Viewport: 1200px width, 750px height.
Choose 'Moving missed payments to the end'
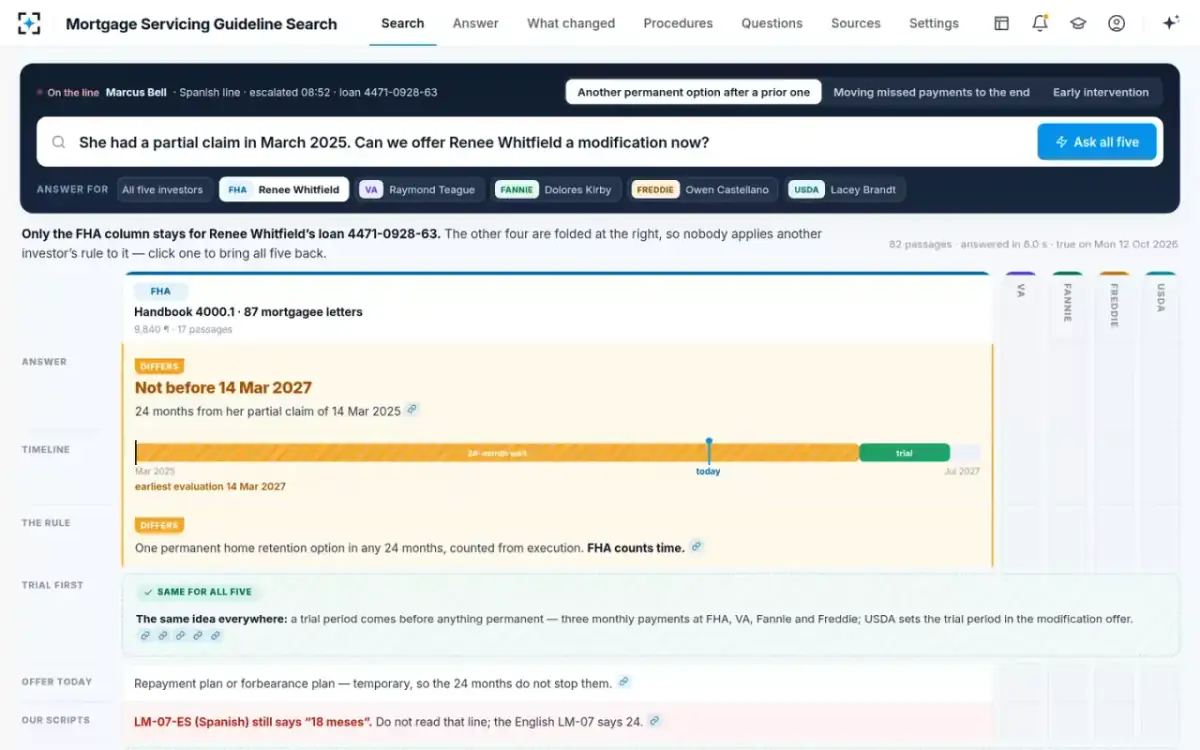[931, 92]
